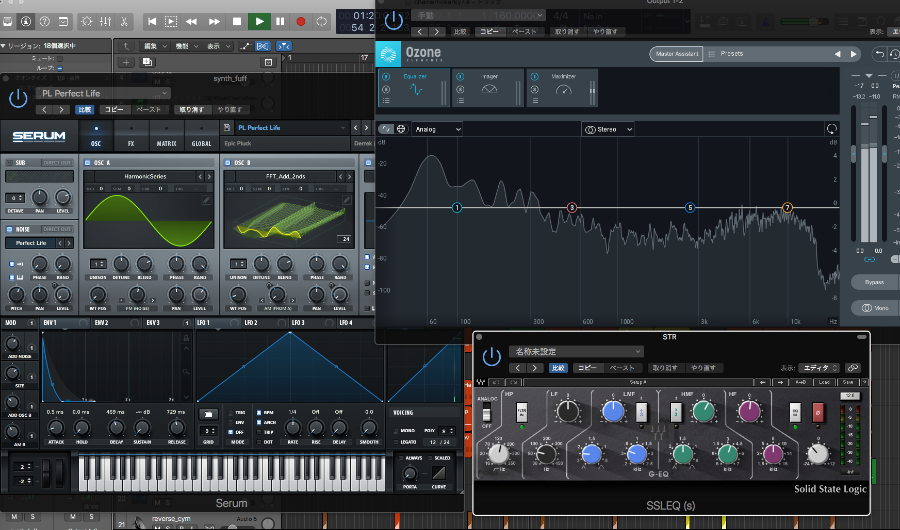Switch to Serum OSC tab

(96, 136)
